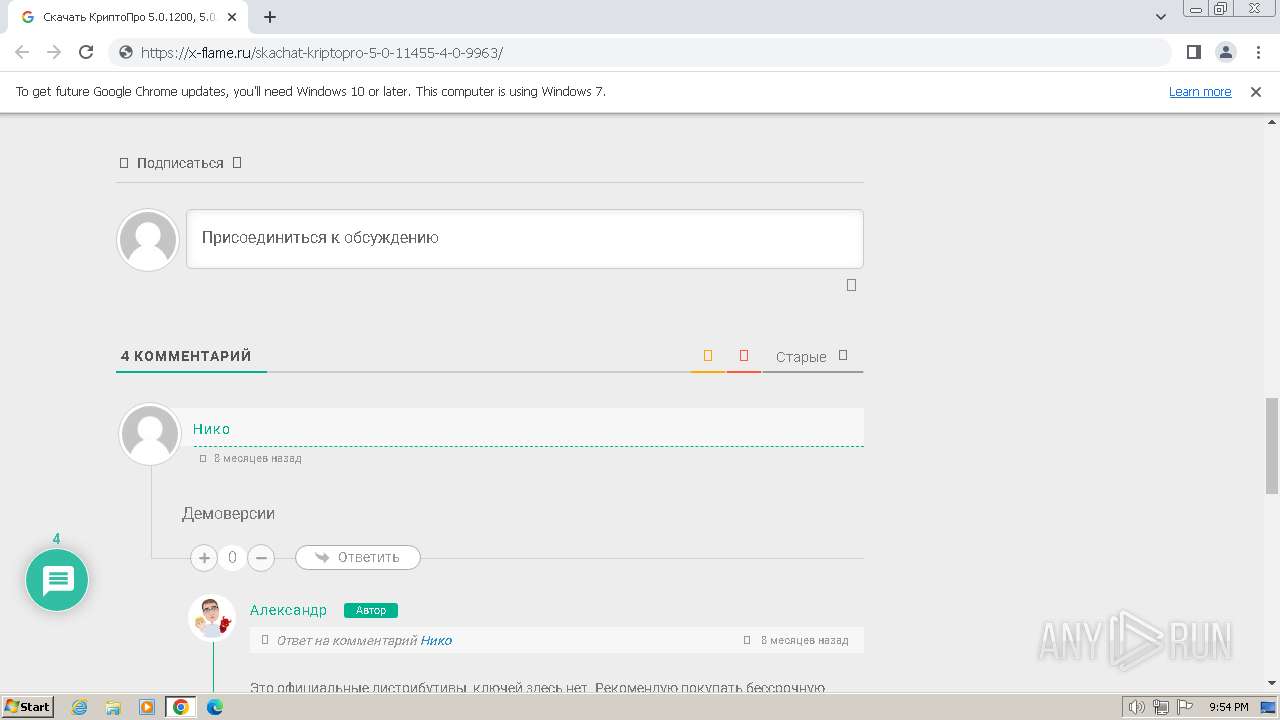This screenshot has height=720, width=1280.
Task: View site information lock icon in address bar
Action: (126, 52)
